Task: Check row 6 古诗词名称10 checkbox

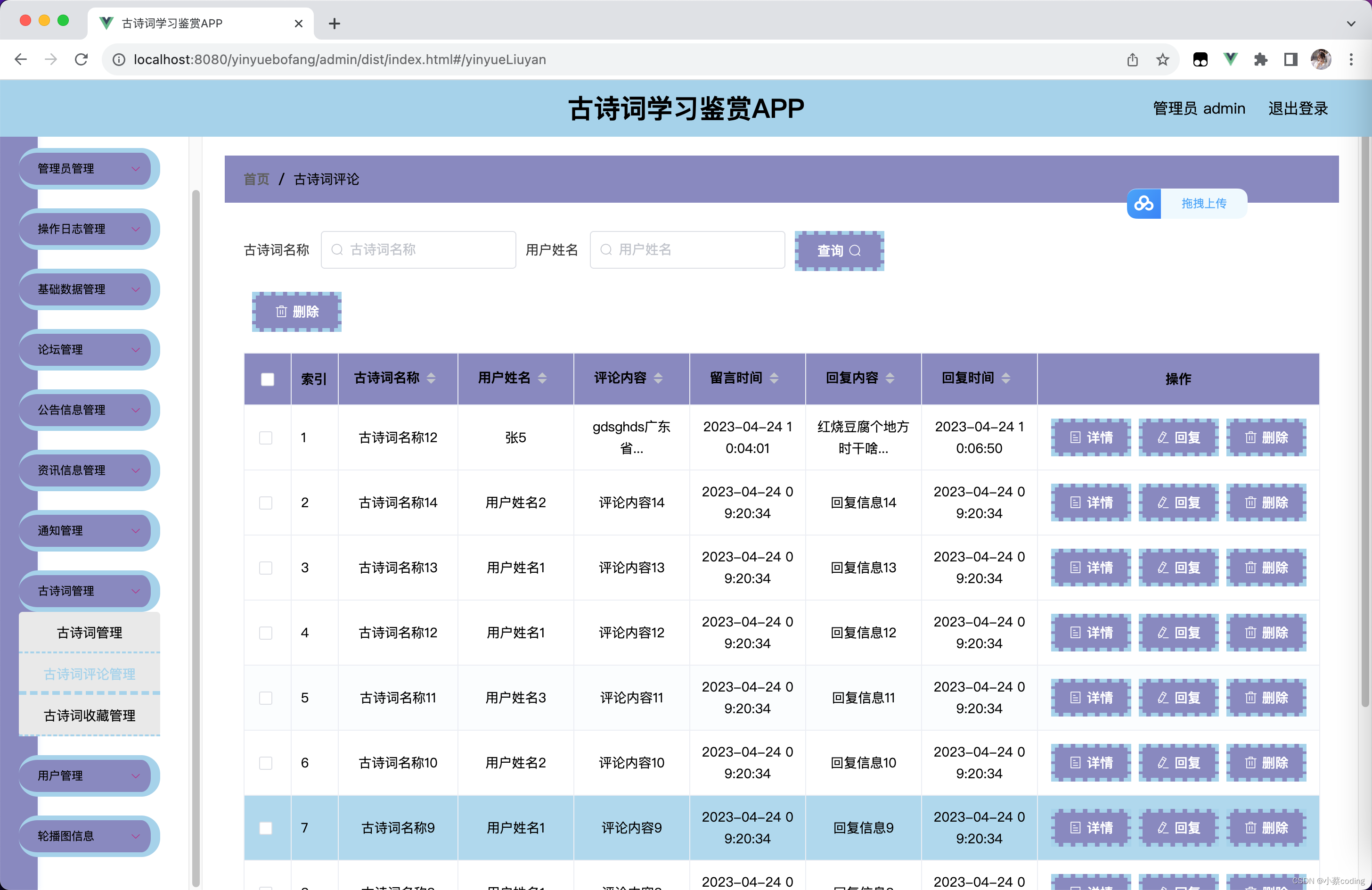Action: pos(266,764)
